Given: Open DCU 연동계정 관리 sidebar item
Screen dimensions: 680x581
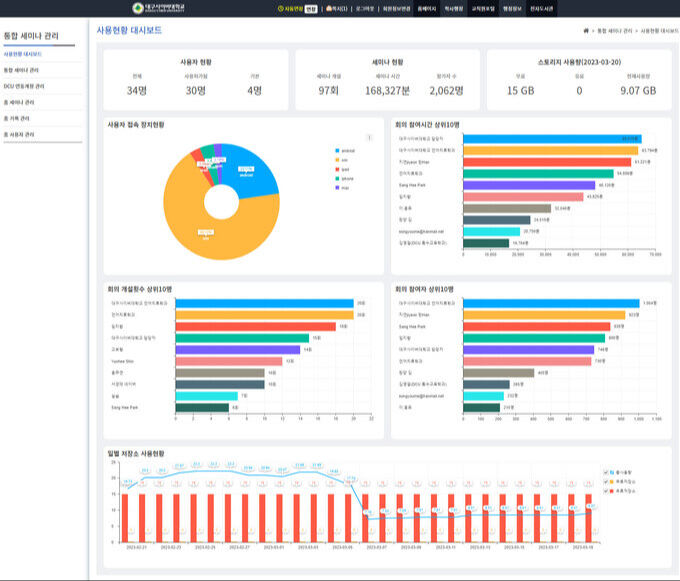Looking at the screenshot, I should click(24, 86).
